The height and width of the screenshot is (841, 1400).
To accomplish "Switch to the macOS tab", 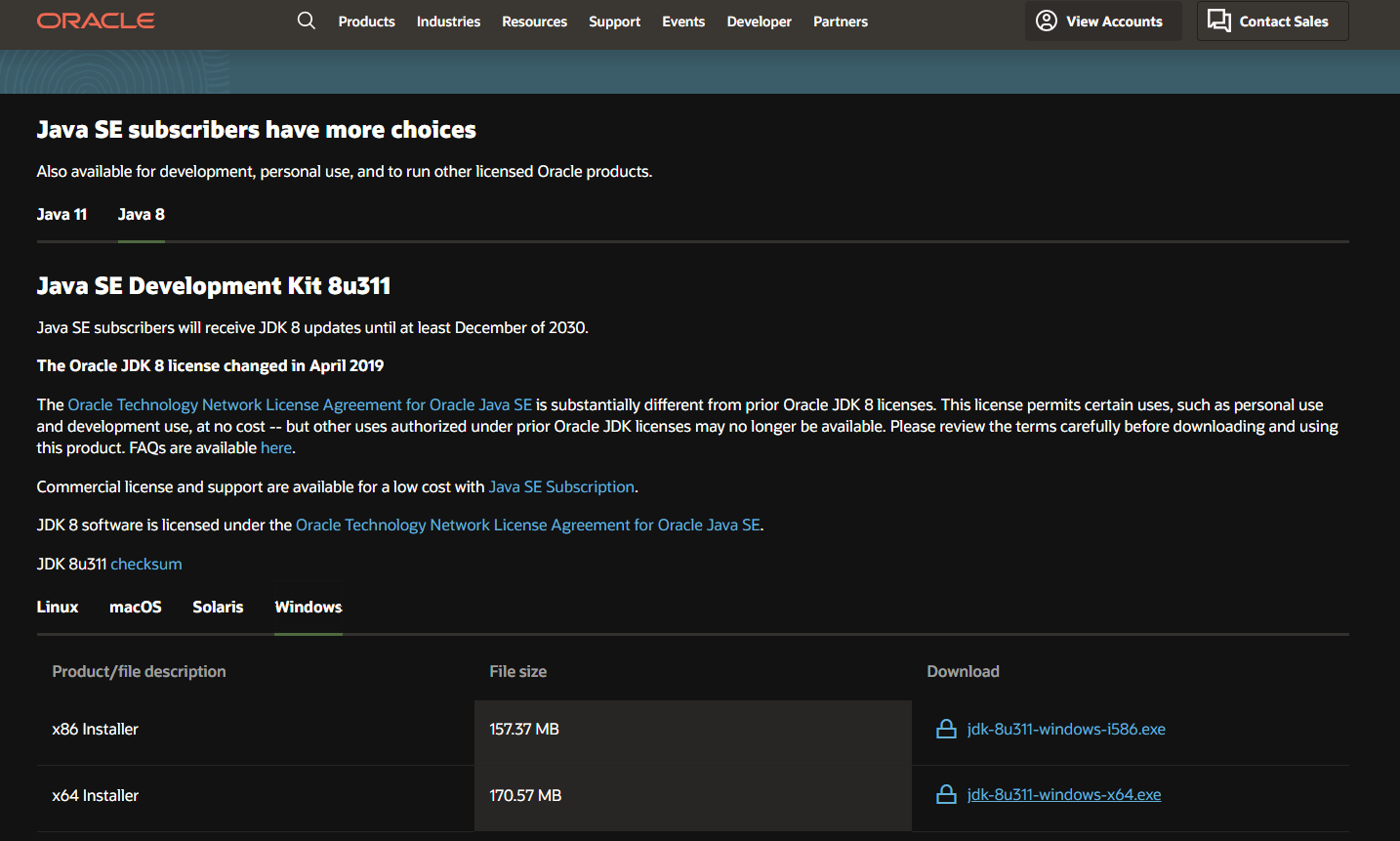I will [x=136, y=607].
